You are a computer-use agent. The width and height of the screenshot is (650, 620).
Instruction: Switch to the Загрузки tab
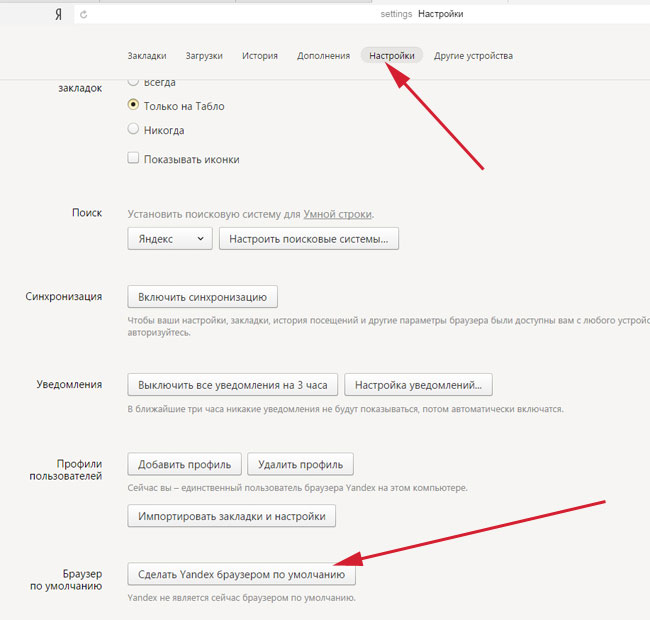coord(203,56)
